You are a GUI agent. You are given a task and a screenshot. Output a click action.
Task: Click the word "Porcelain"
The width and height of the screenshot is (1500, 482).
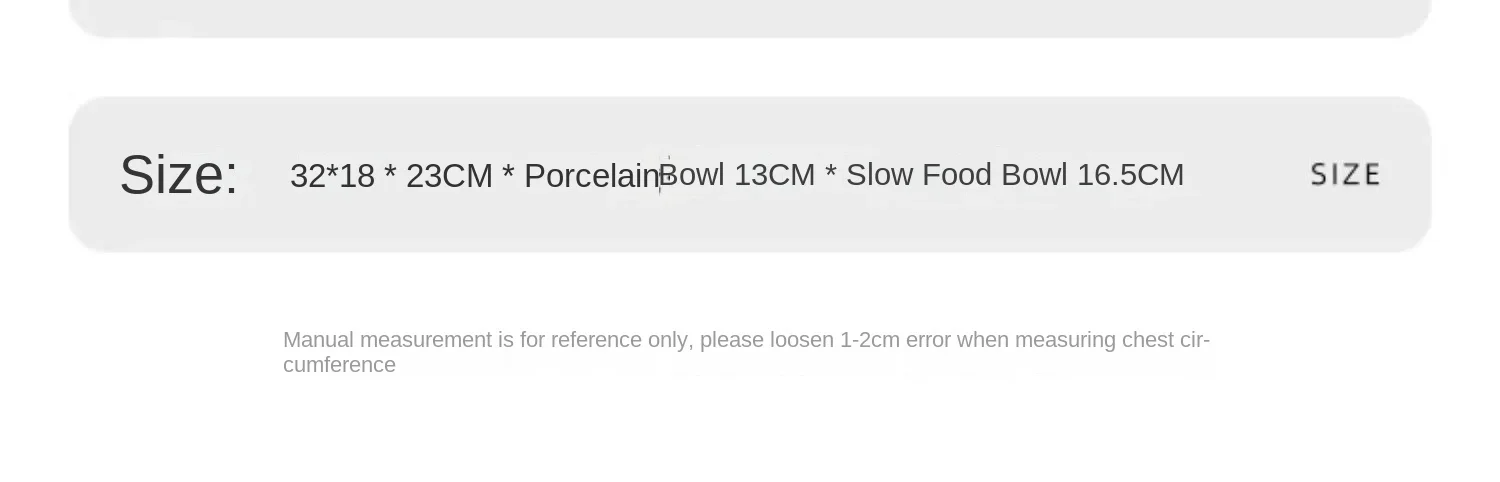[592, 176]
